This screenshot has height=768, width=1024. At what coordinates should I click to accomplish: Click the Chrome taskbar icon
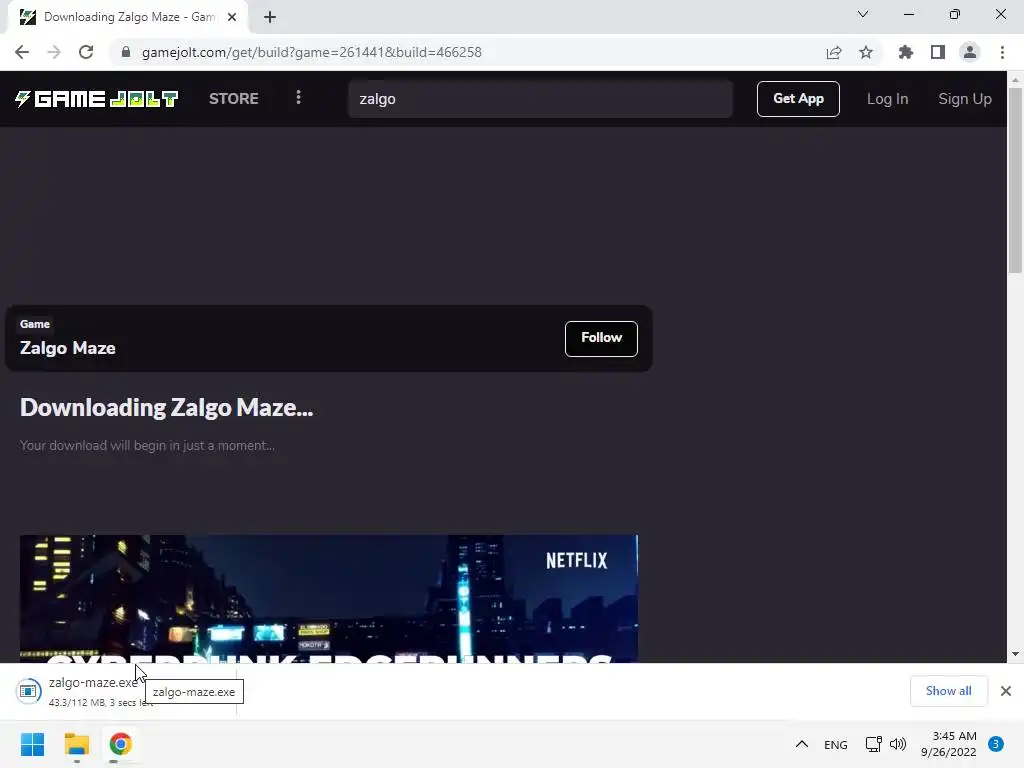pos(120,744)
